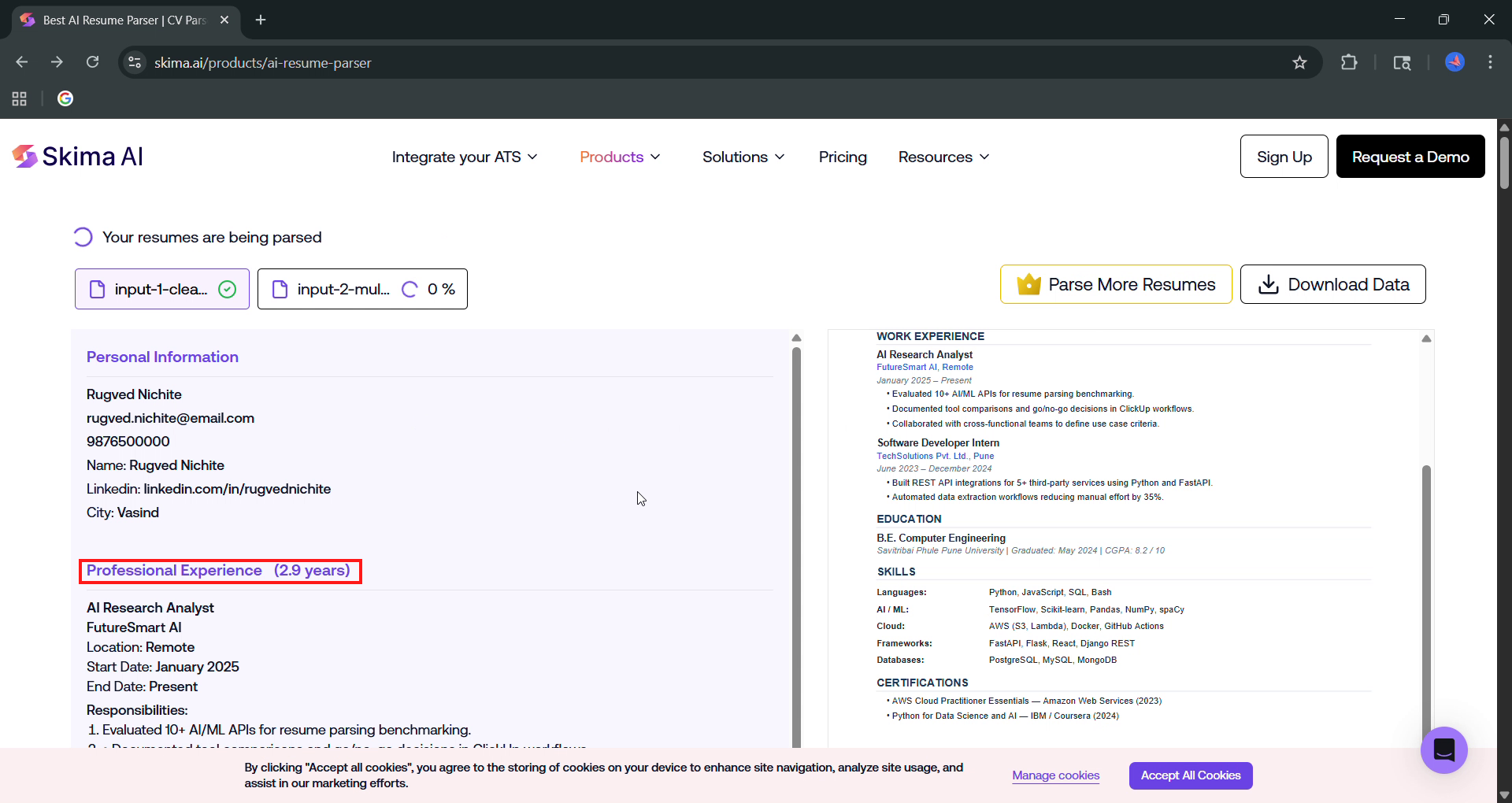
Task: Select the input-1-clea... resume tab
Action: coord(162,289)
